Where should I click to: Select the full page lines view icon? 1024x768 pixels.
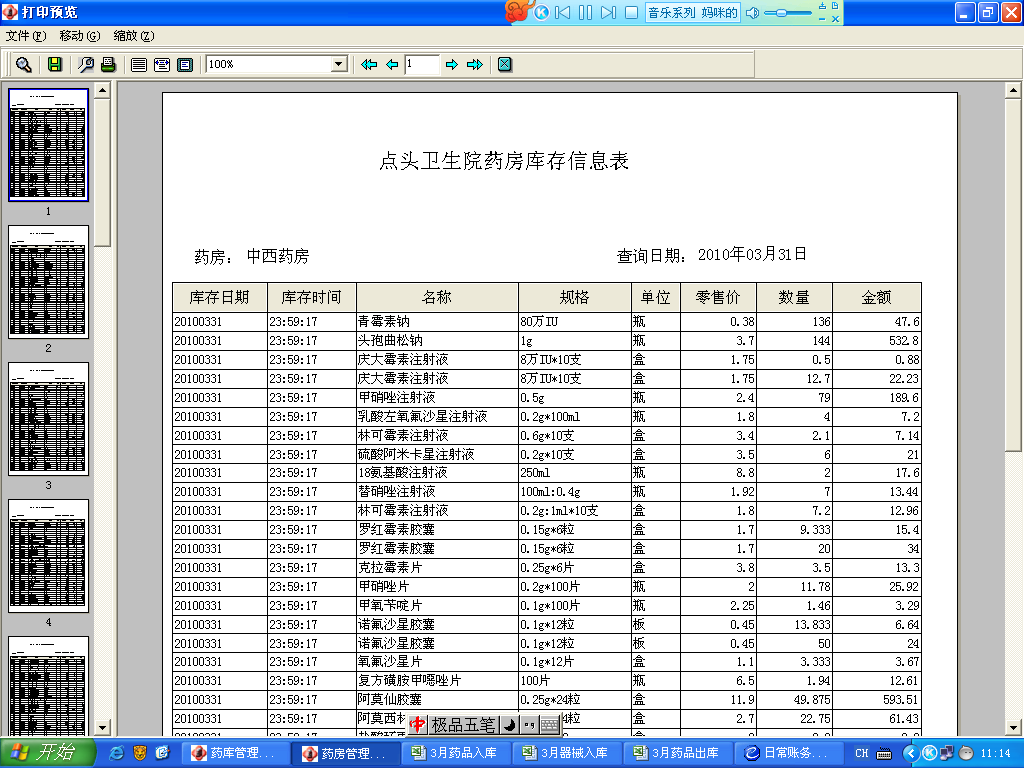coord(138,65)
